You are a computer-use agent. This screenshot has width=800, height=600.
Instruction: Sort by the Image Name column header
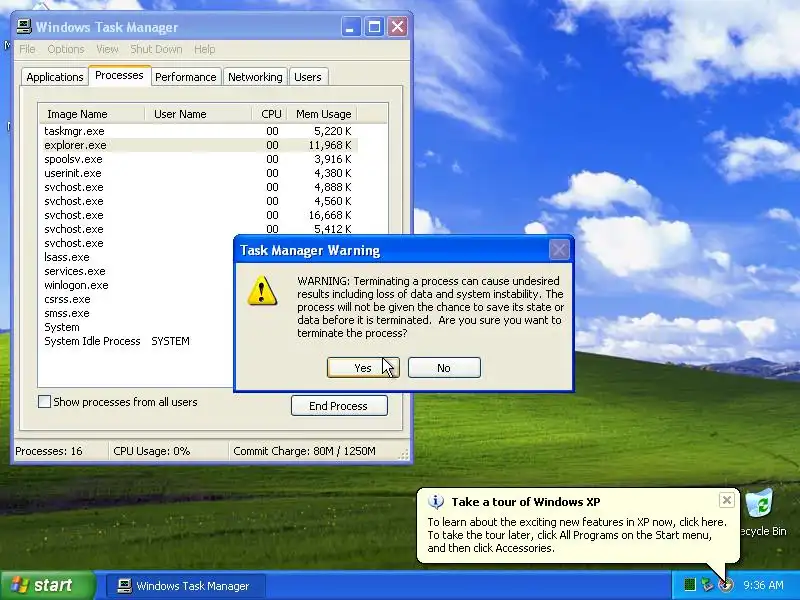coord(92,114)
